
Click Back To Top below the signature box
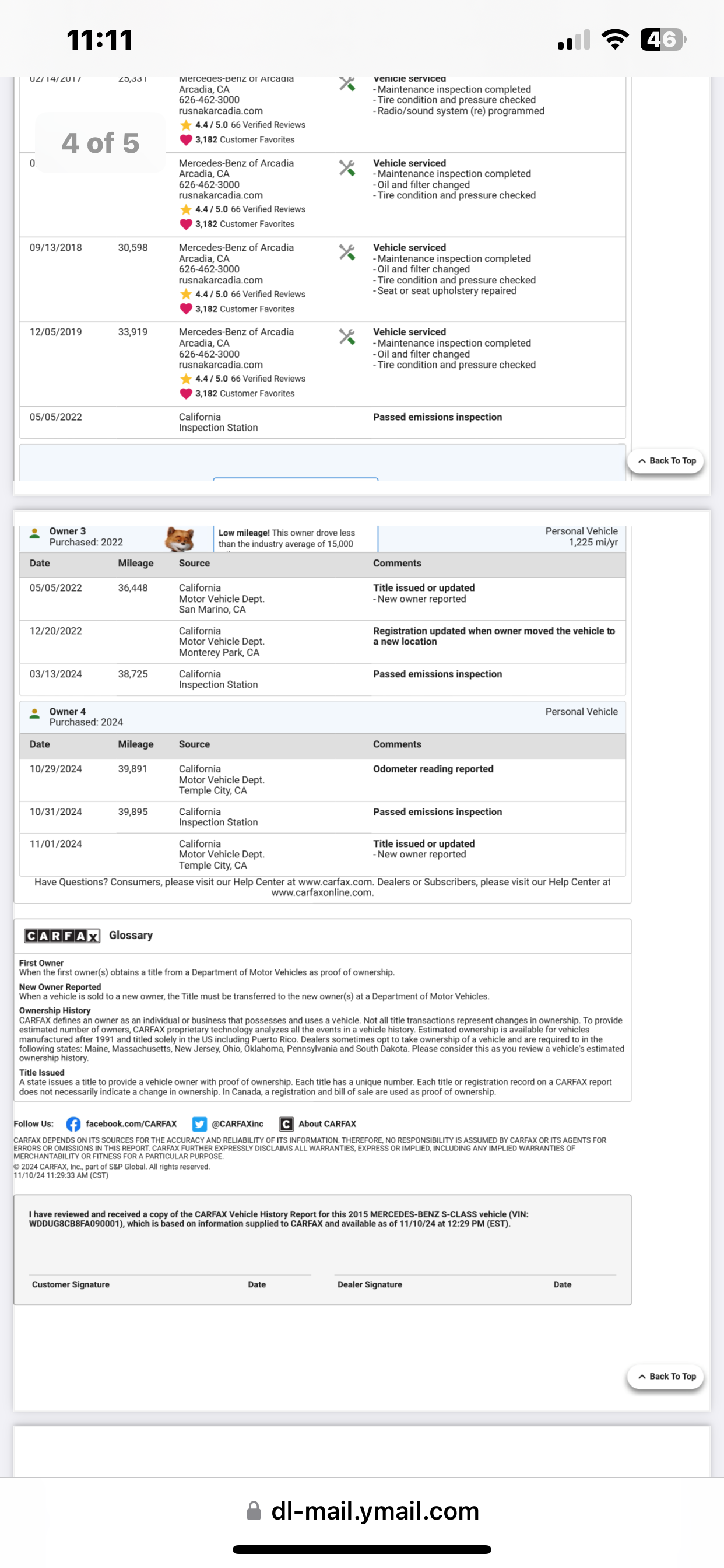pyautogui.click(x=666, y=1376)
